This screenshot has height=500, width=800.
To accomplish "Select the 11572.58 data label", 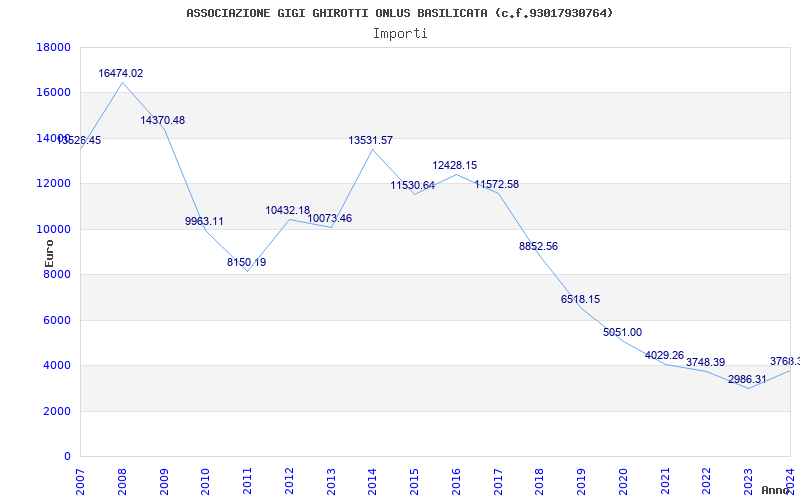I will (496, 185).
